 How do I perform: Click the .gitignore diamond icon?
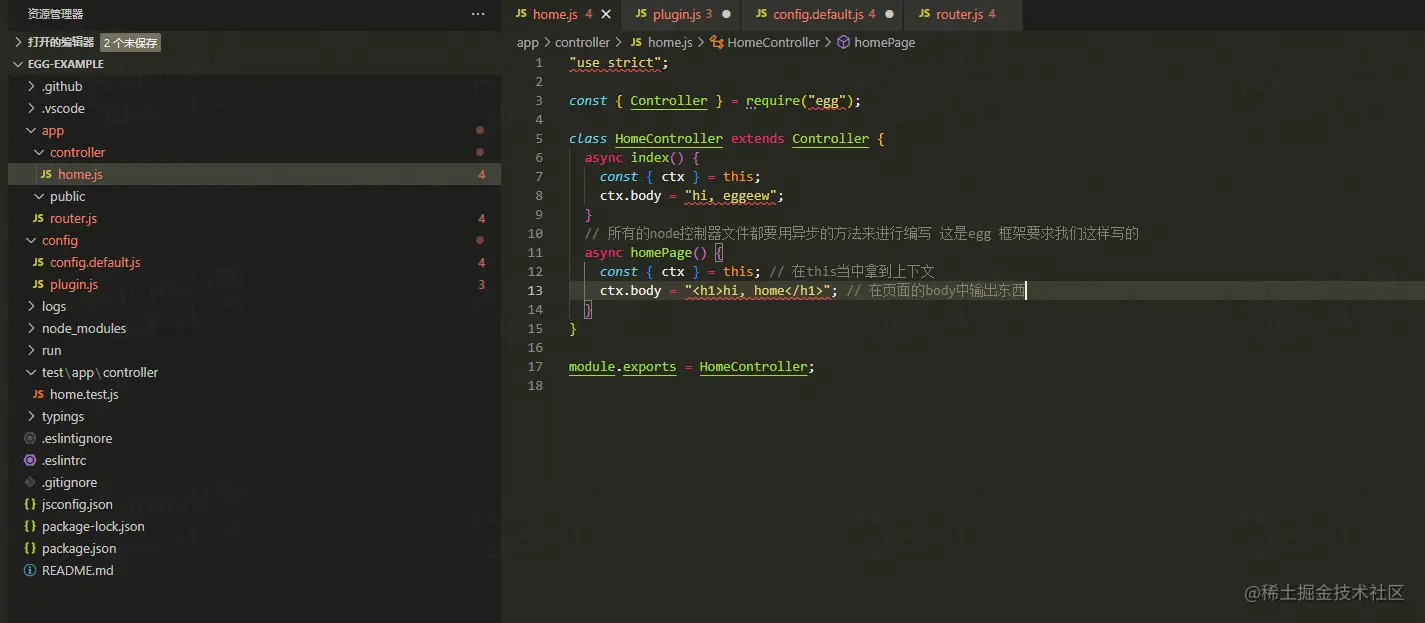pyautogui.click(x=30, y=482)
